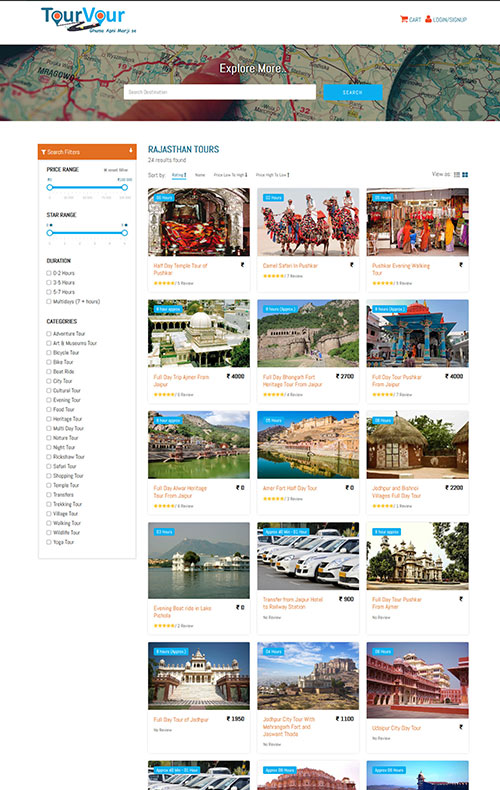Sort by Price Low To High

[230, 175]
